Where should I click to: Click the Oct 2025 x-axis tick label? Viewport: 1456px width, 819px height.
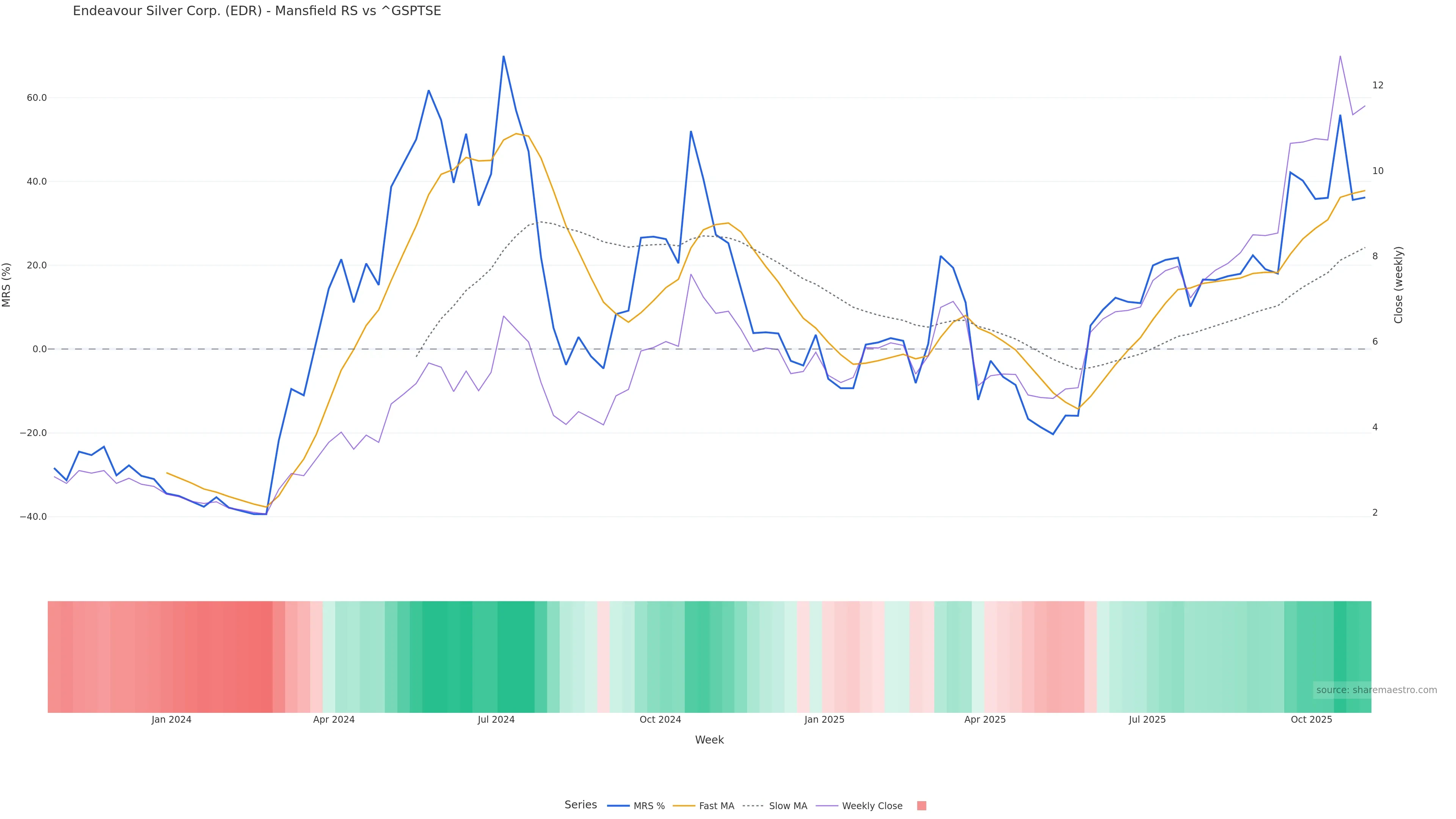tap(1311, 720)
